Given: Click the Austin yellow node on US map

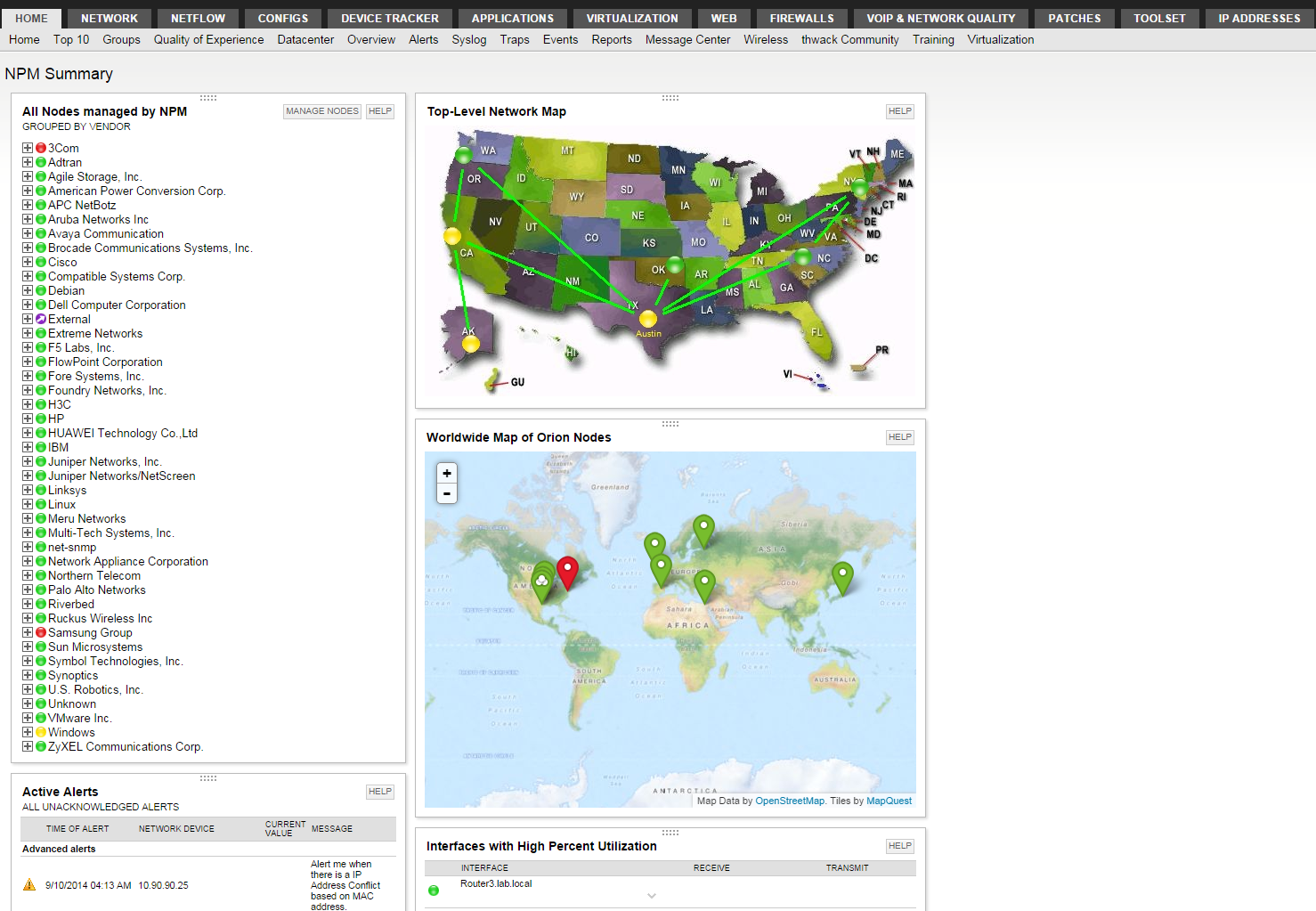Looking at the screenshot, I should (648, 319).
